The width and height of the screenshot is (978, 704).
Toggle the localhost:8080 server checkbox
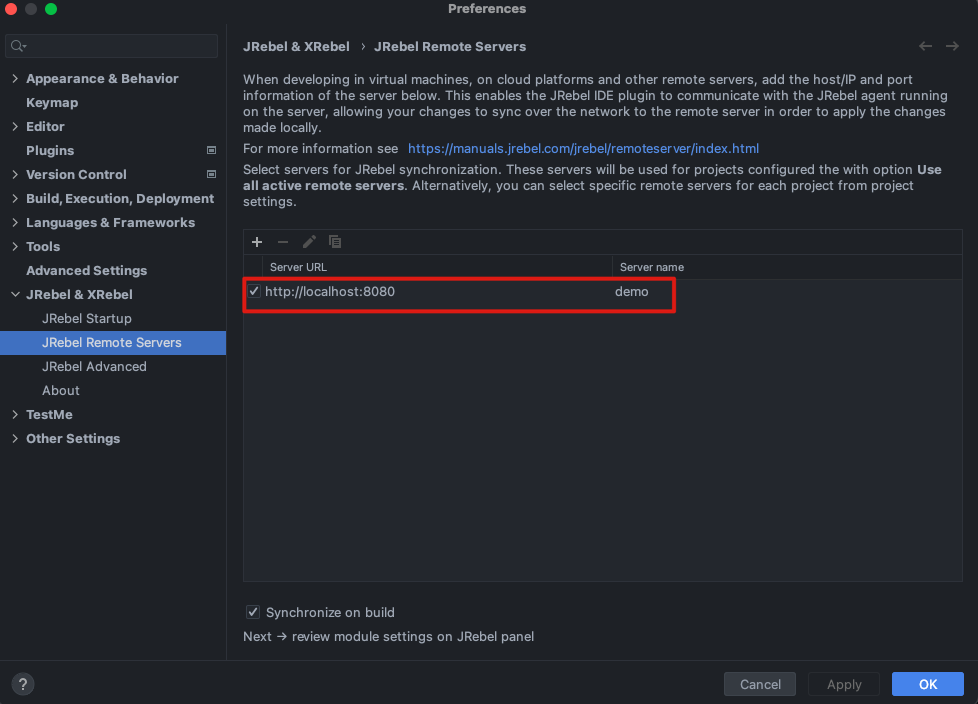254,291
